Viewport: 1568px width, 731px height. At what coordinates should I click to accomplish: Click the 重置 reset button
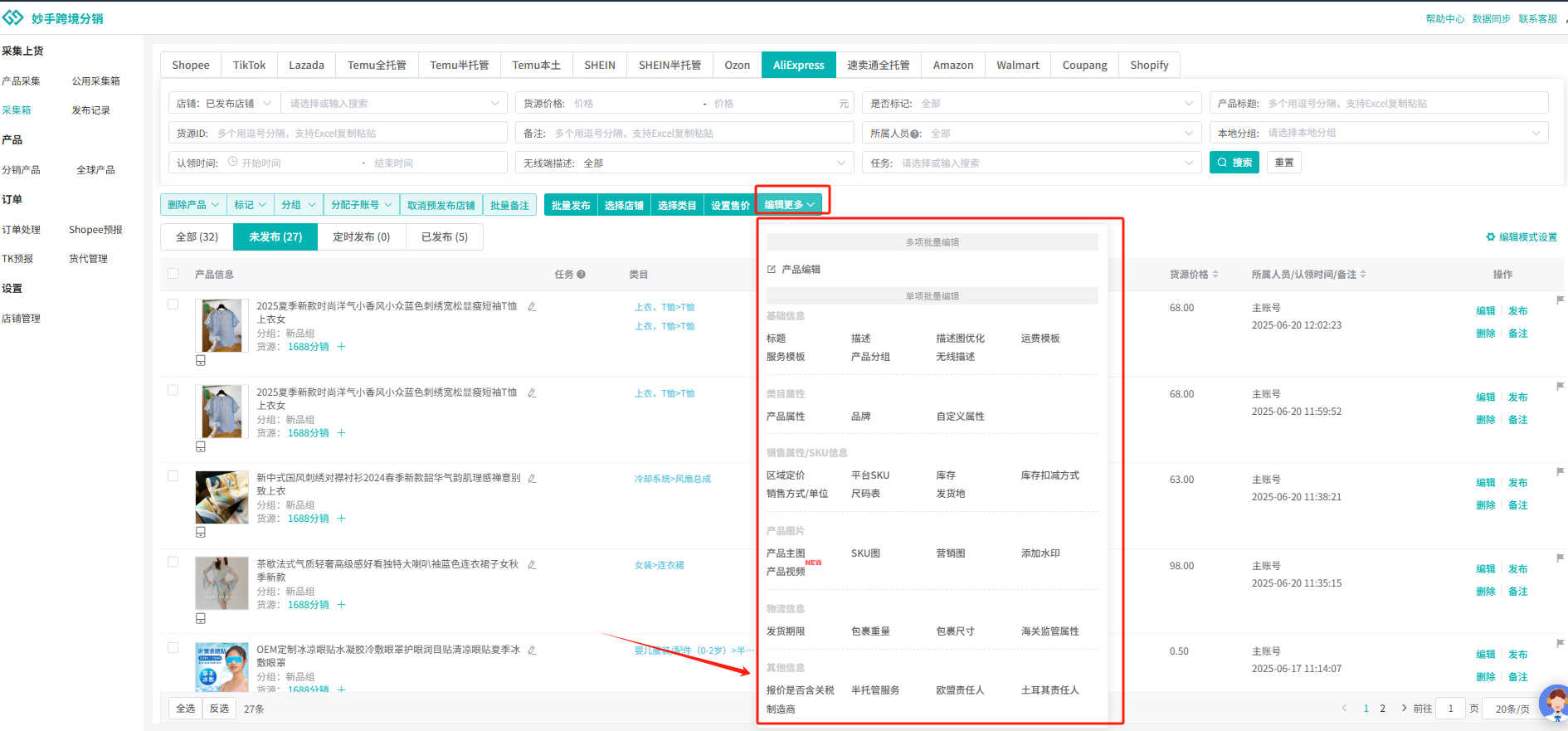pyautogui.click(x=1283, y=163)
